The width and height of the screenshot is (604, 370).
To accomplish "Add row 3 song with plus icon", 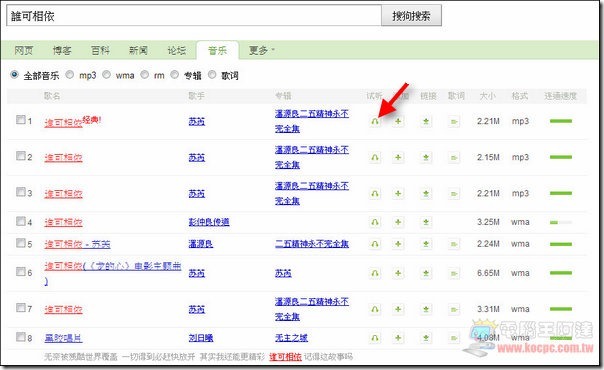I will click(398, 194).
